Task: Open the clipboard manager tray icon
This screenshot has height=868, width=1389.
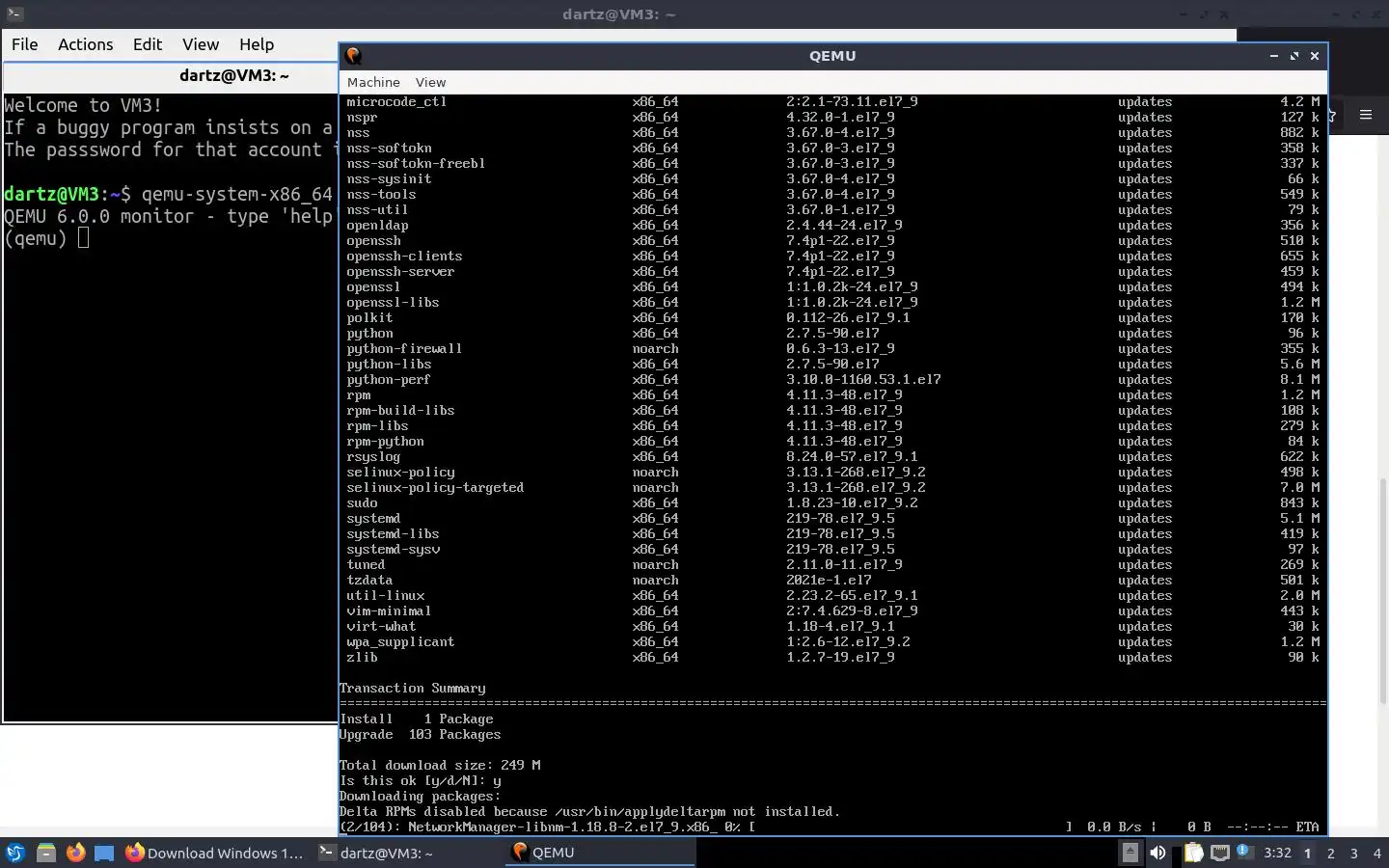Action: [x=1193, y=853]
